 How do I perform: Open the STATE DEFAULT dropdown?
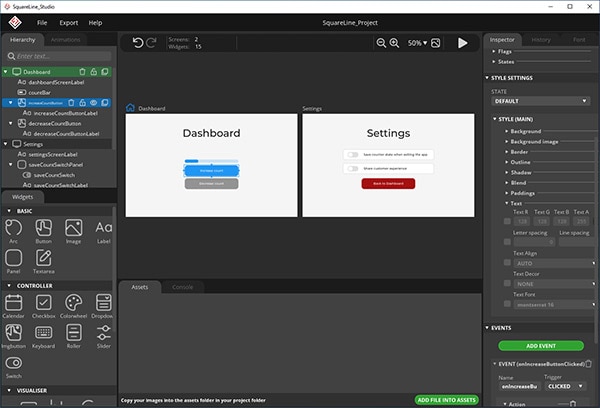coord(541,101)
